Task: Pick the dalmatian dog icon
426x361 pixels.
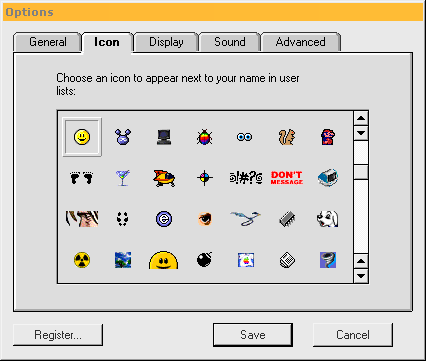Action: (x=327, y=219)
